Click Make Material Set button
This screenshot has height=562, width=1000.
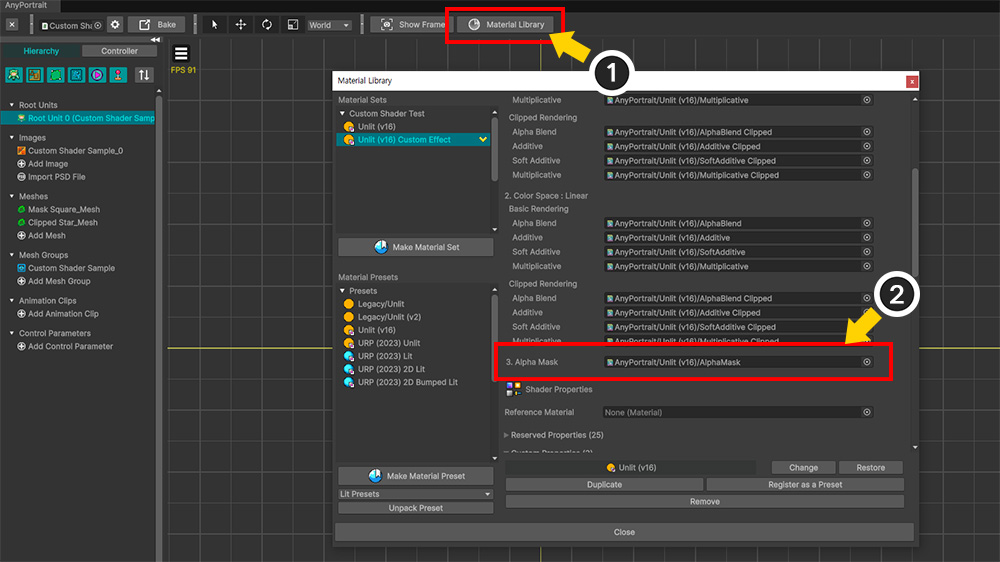point(415,247)
